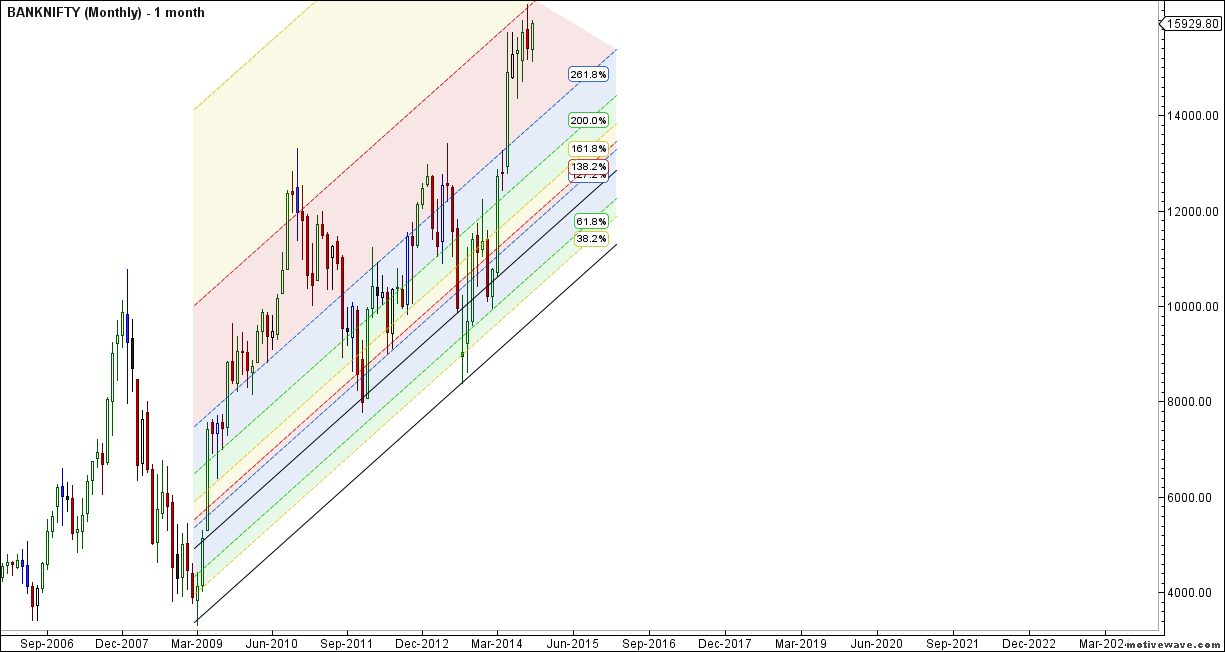Select Mar-2009 on the time axis
Screen dimensions: 1225x652
[197, 644]
